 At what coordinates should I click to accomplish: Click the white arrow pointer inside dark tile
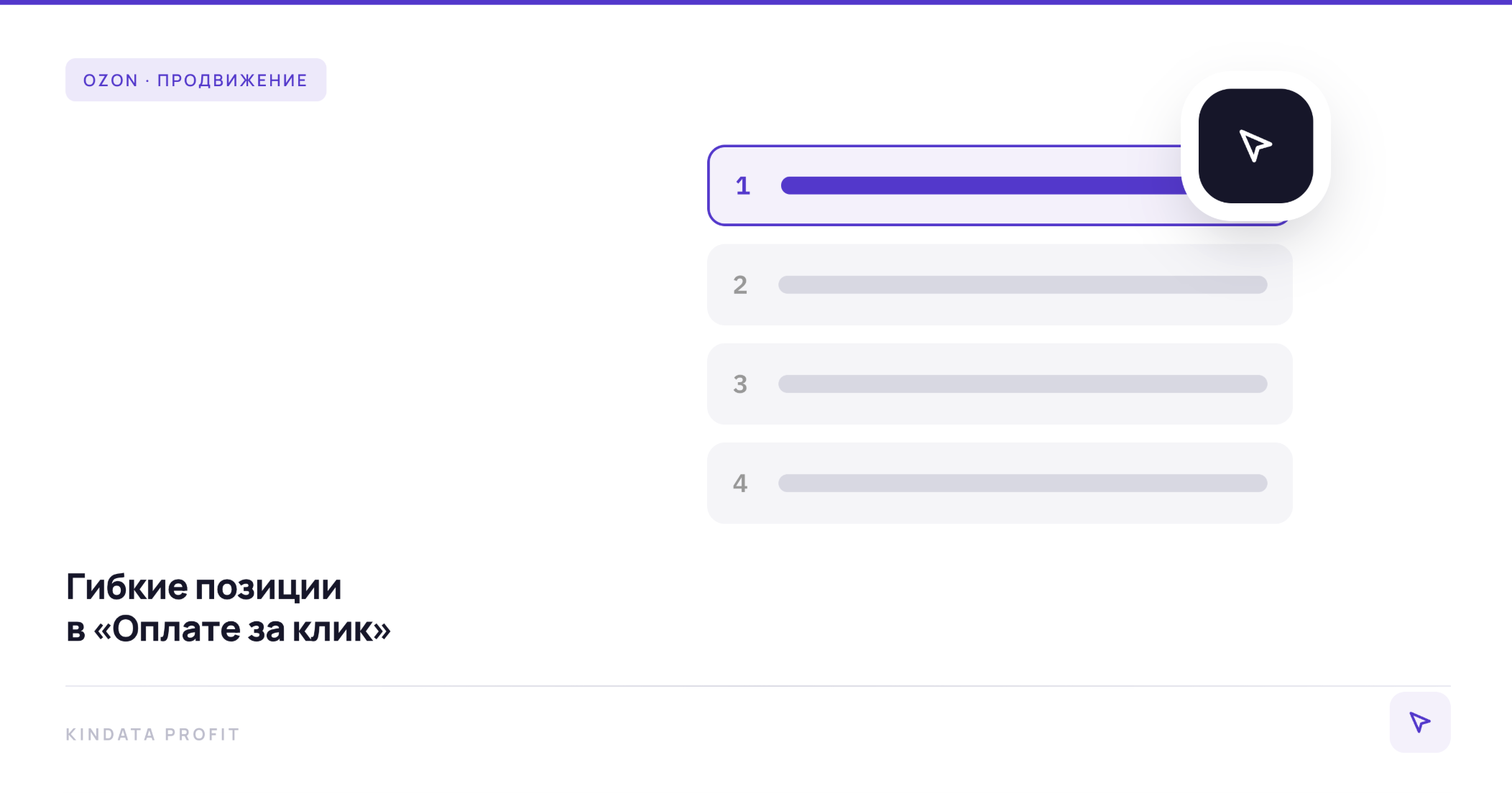pos(1255,146)
